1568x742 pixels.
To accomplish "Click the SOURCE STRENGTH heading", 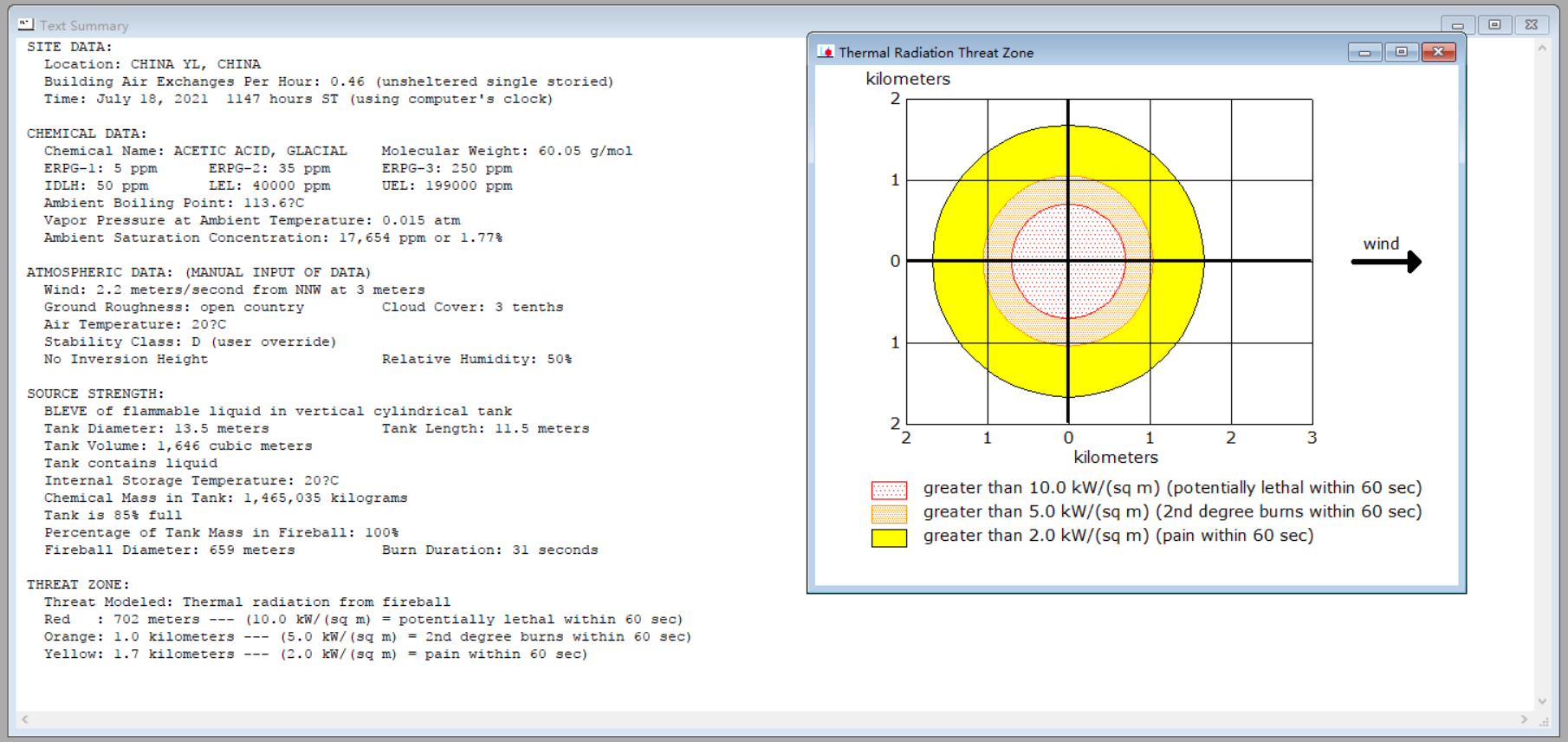I will click(94, 394).
